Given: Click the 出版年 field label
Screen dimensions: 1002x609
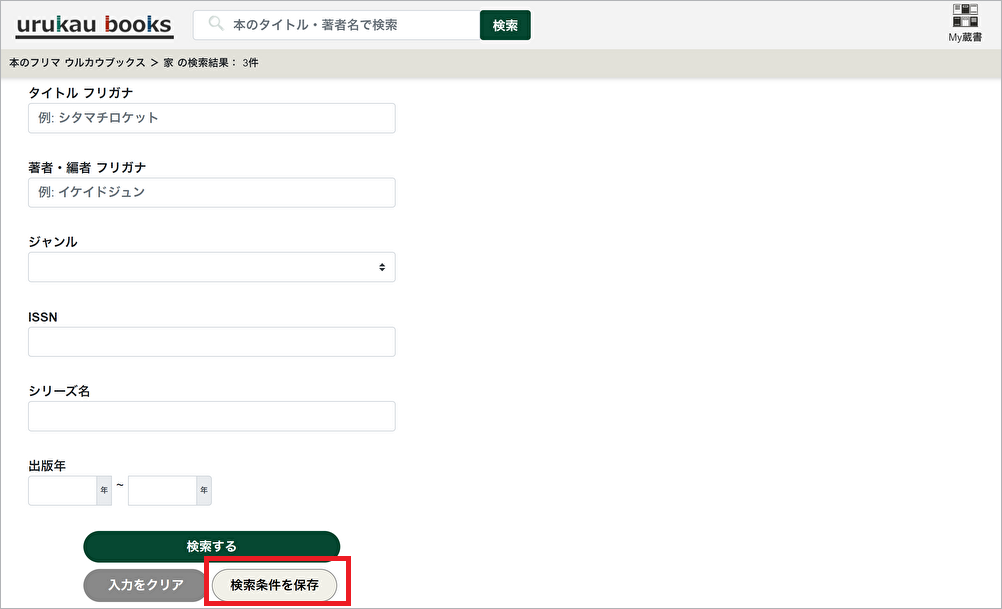Looking at the screenshot, I should tap(47, 466).
